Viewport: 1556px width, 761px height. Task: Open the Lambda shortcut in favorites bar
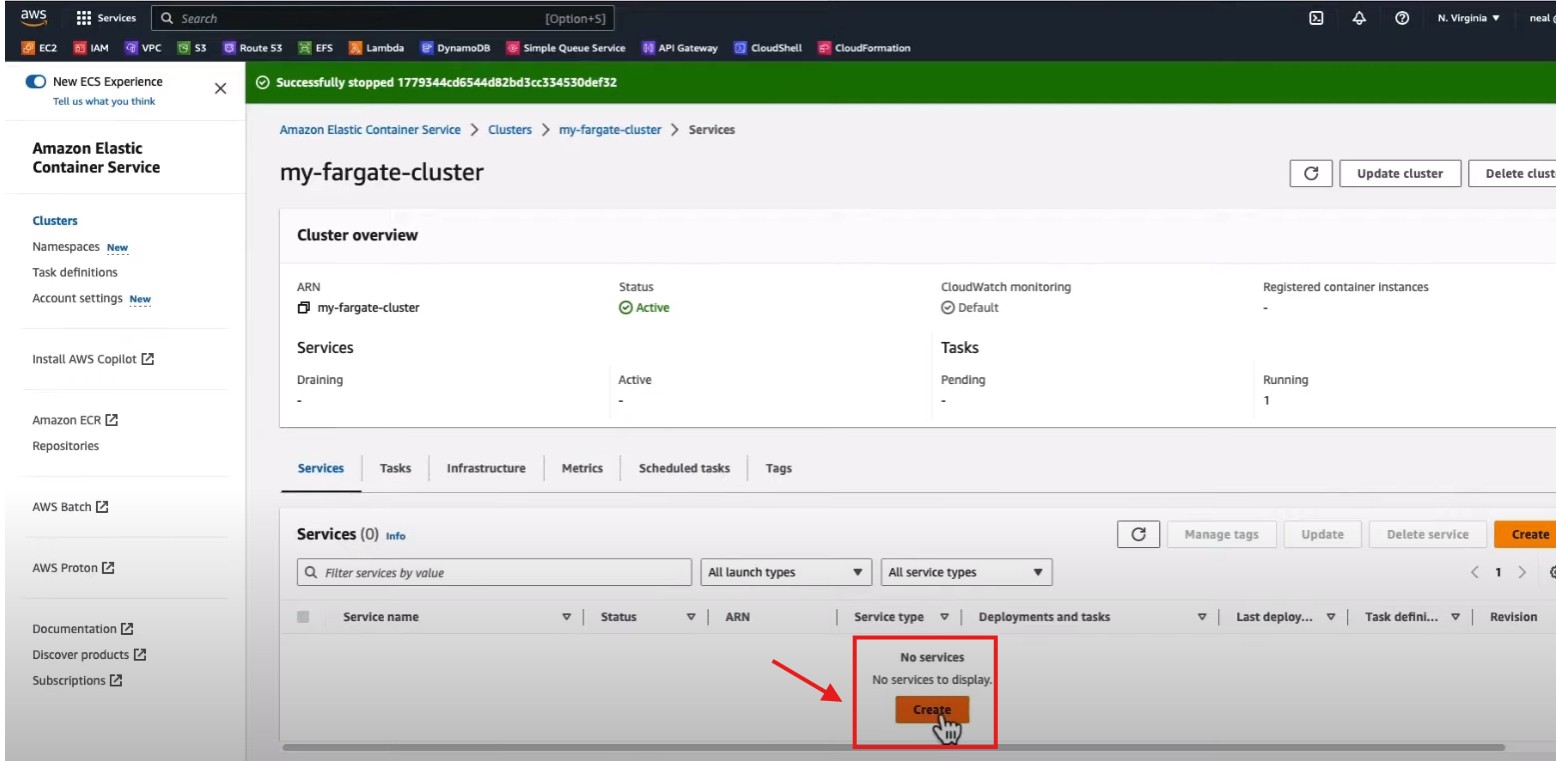click(x=376, y=48)
